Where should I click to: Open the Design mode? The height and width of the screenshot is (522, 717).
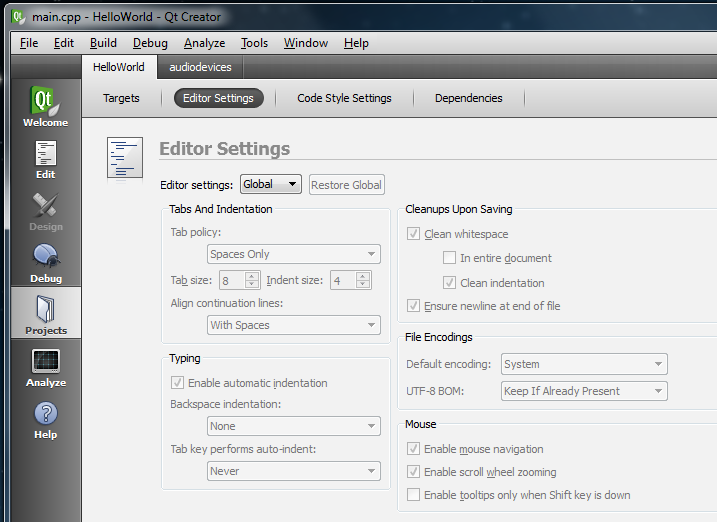(46, 211)
